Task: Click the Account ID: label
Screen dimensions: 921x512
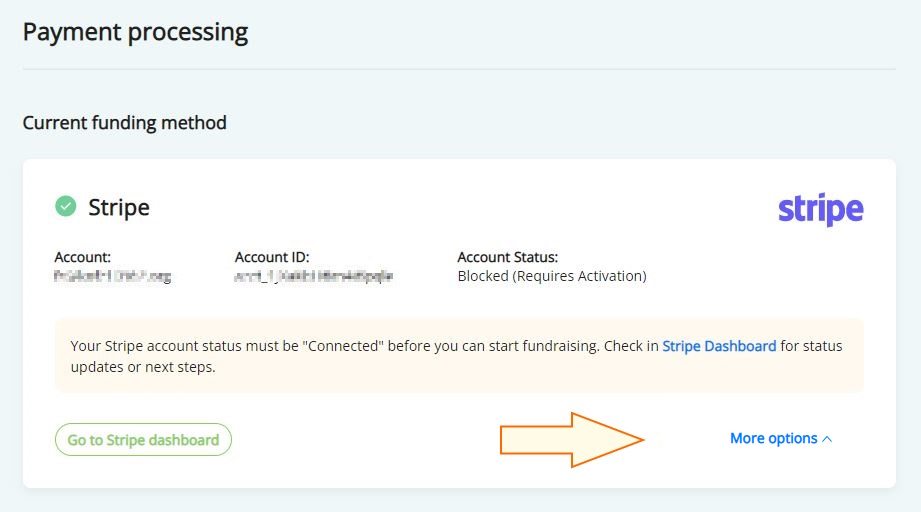Action: pos(272,257)
